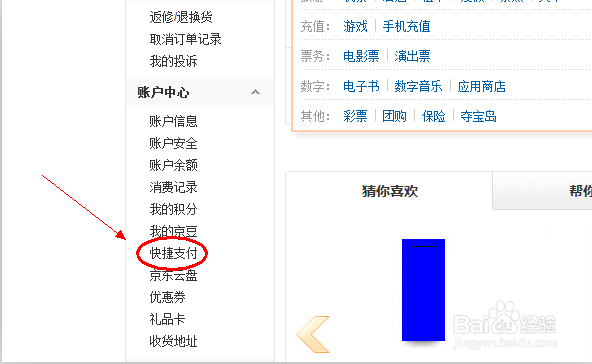
Task: Click the orange previous carousel arrow
Action: click(x=313, y=335)
